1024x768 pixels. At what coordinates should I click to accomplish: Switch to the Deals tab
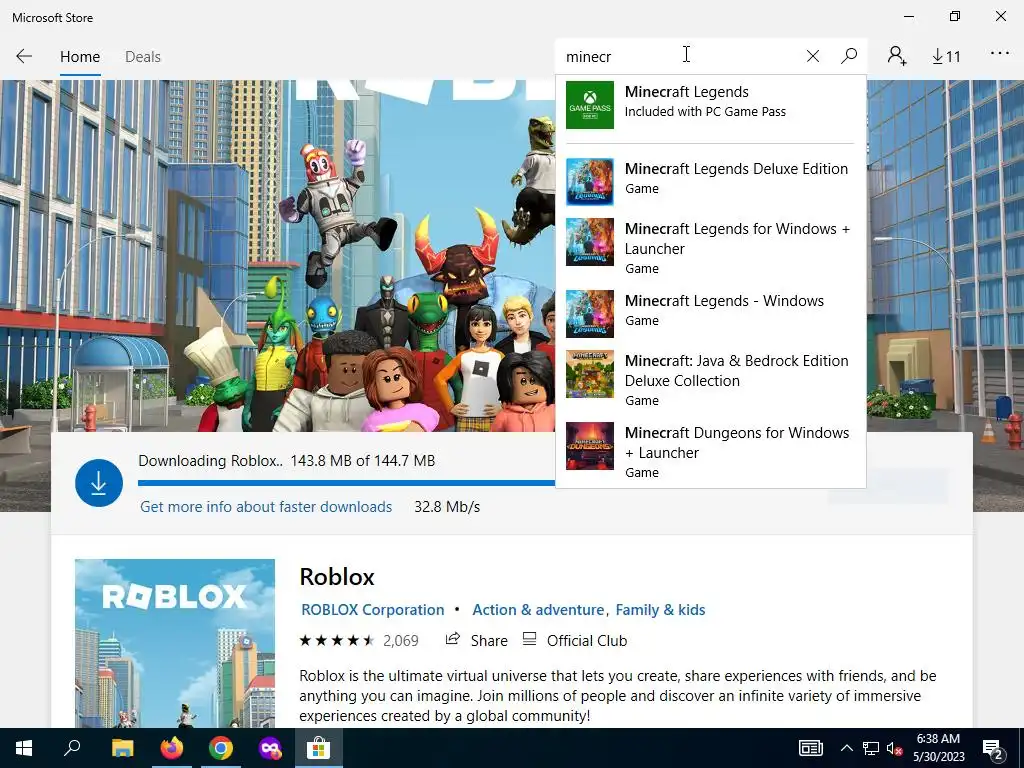pyautogui.click(x=143, y=57)
